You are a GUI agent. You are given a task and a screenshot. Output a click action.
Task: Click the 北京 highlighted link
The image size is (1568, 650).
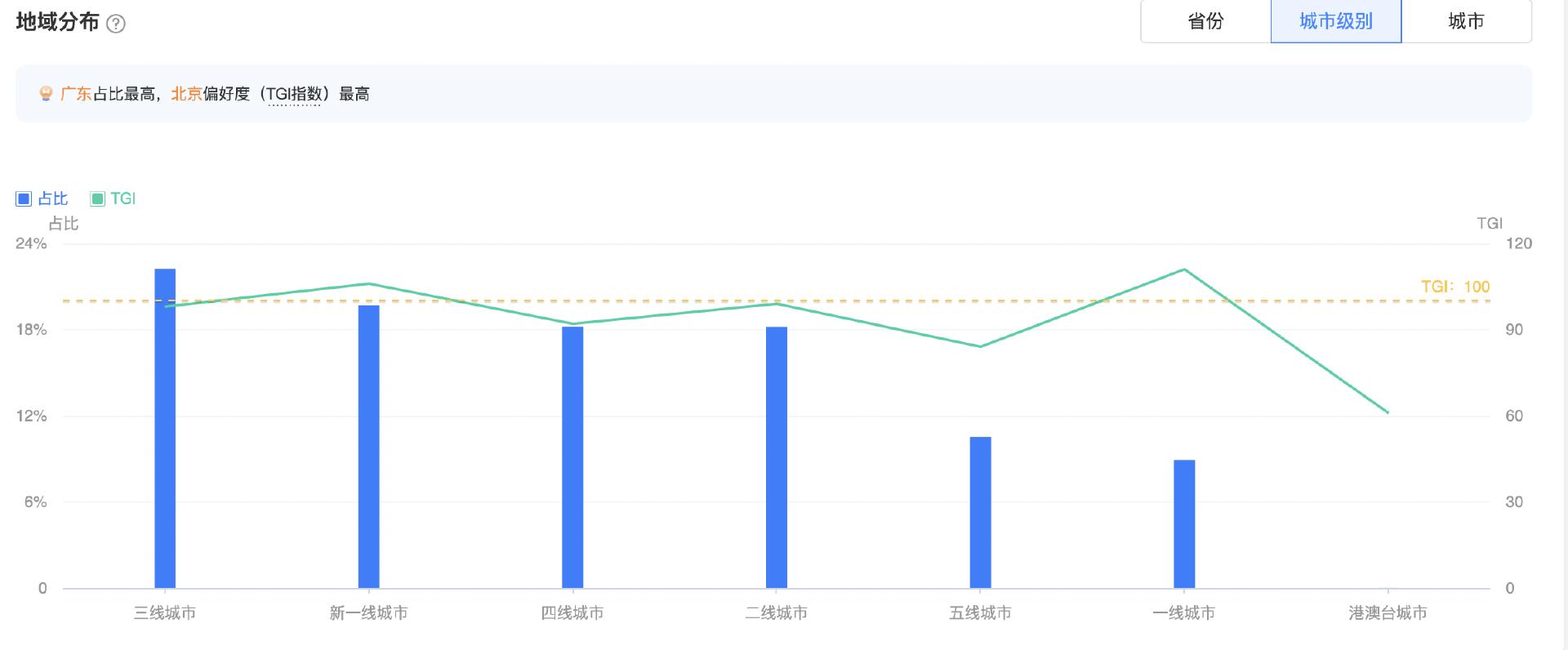click(186, 94)
